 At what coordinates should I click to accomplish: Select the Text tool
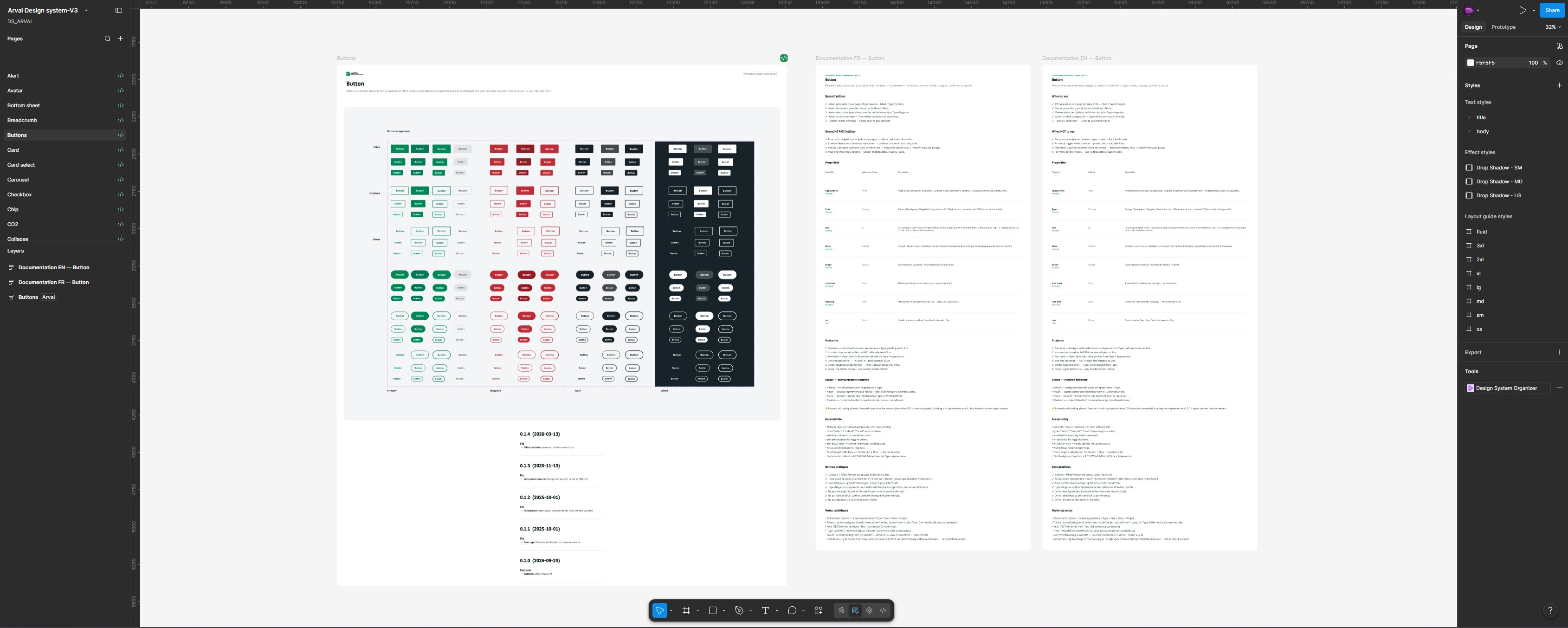pyautogui.click(x=765, y=610)
